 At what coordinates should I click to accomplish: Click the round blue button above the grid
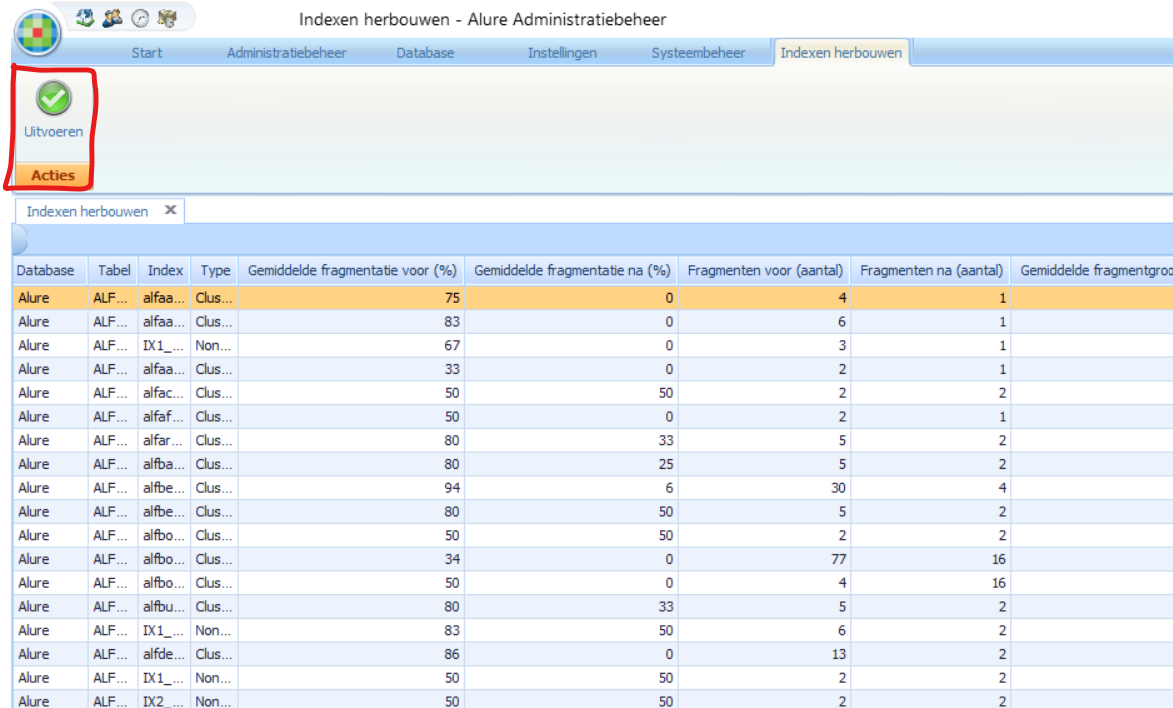click(18, 241)
